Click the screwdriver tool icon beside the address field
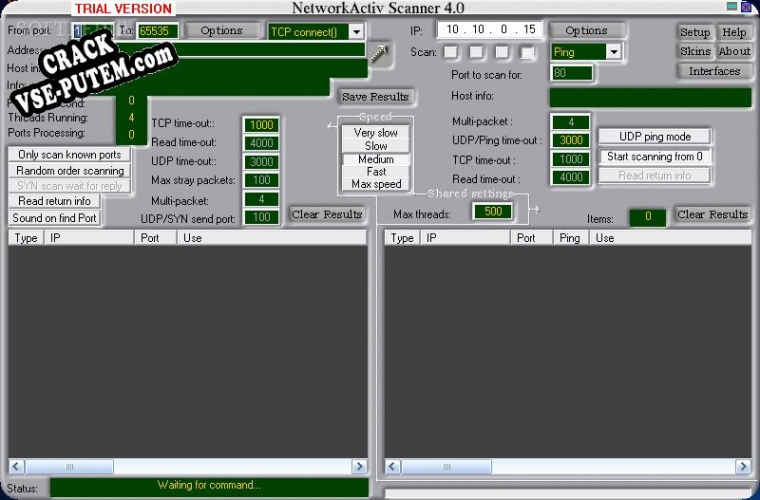 [x=380, y=54]
